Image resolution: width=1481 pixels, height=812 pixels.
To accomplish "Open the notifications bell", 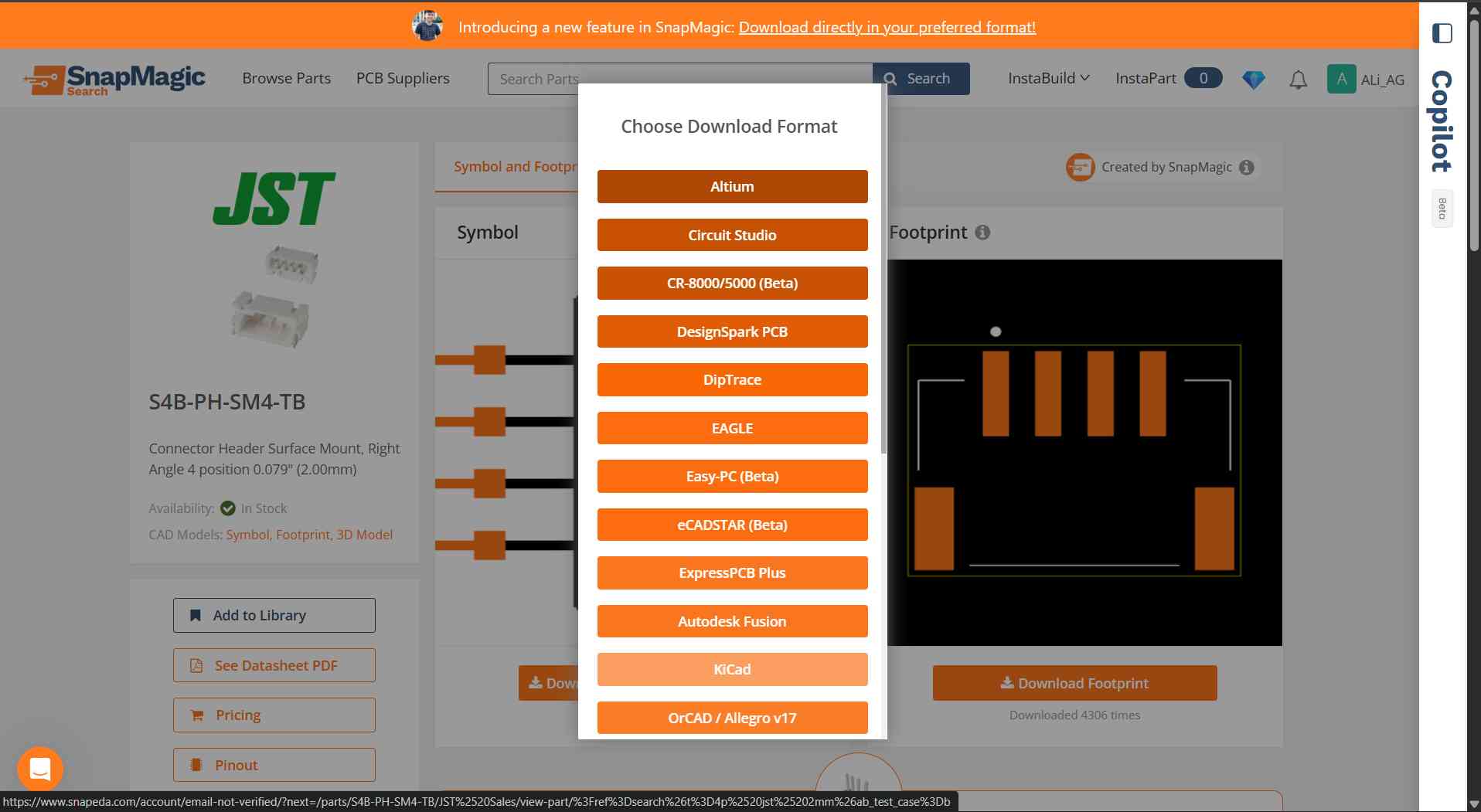I will click(1298, 79).
